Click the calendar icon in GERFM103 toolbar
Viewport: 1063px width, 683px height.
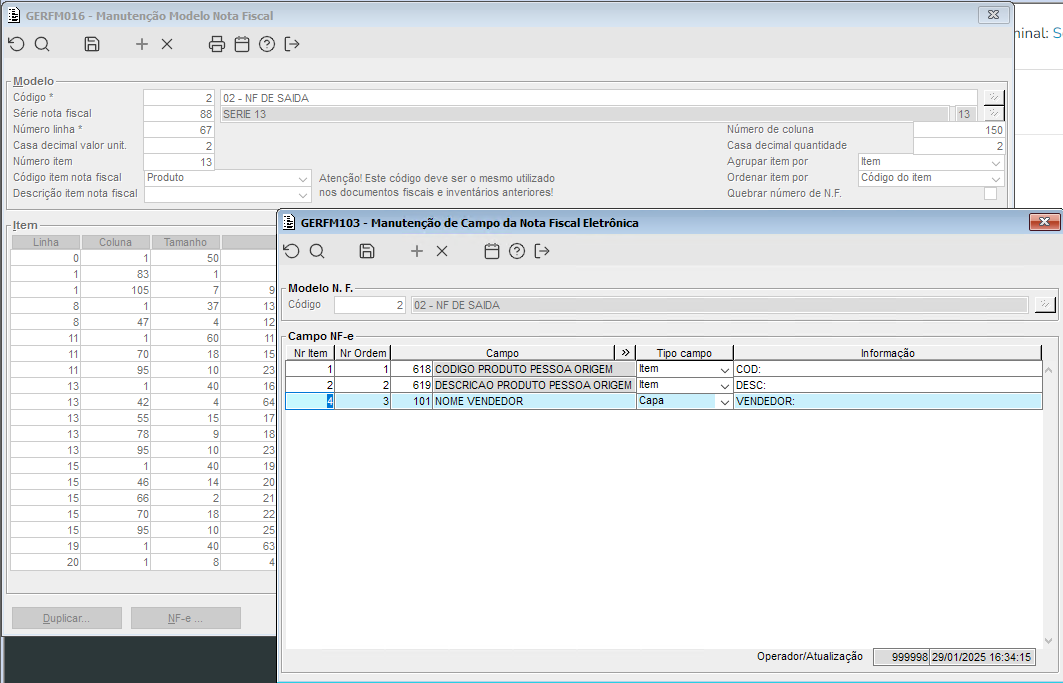(x=492, y=251)
